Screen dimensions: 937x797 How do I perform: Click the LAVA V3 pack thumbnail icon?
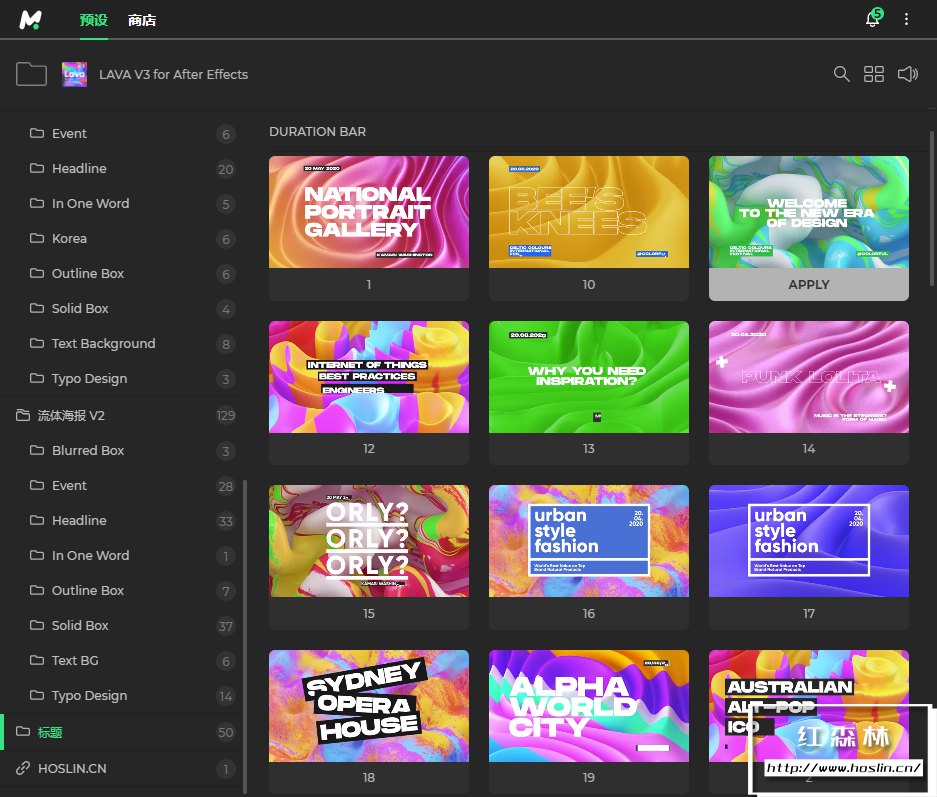[x=74, y=74]
